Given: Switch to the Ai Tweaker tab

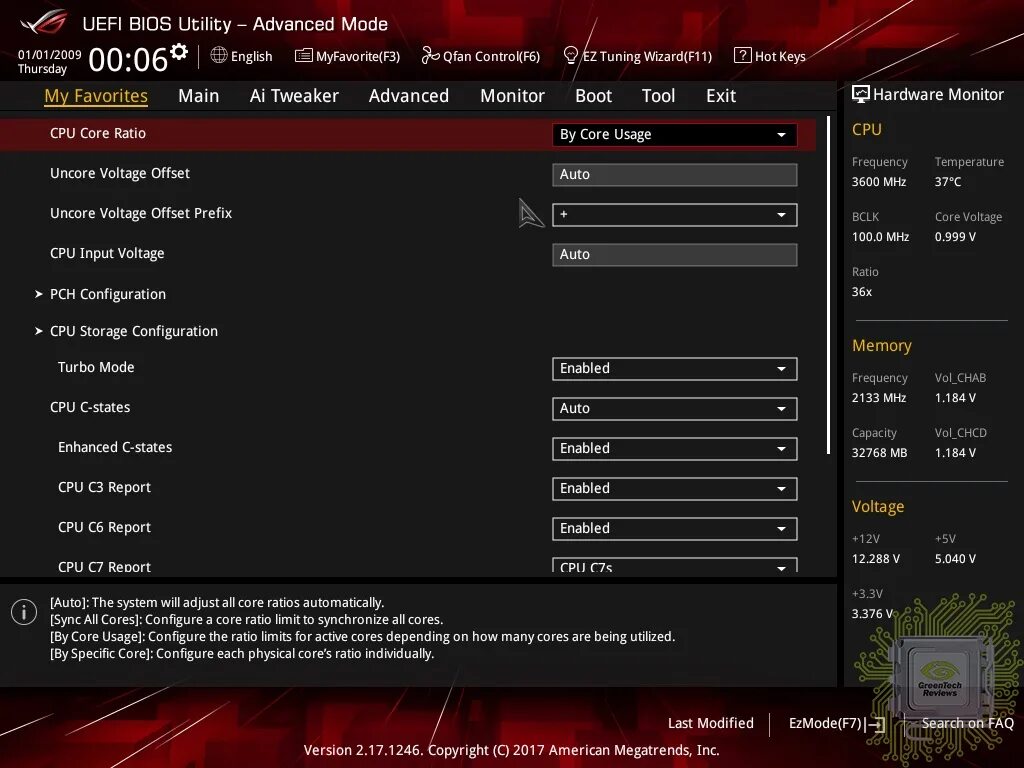Looking at the screenshot, I should (x=294, y=96).
